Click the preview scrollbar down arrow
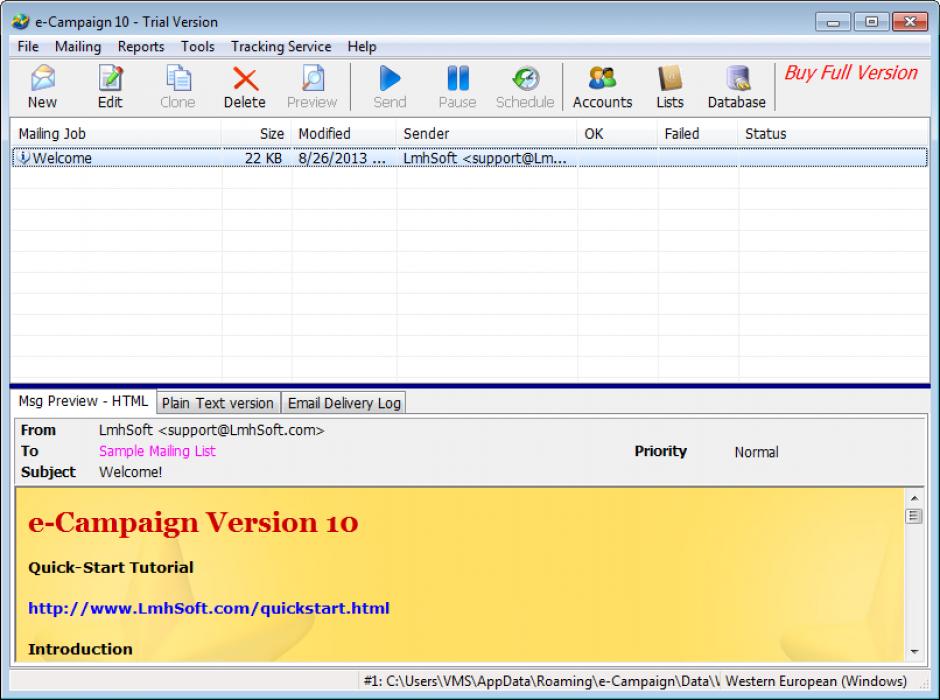Screen dimensions: 940x700 point(914,651)
